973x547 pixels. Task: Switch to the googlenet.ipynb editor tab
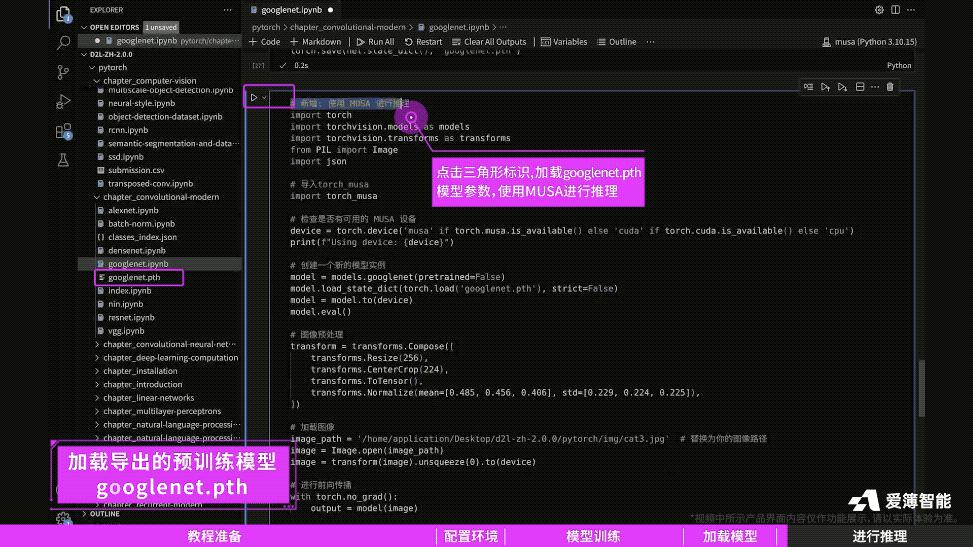[292, 10]
